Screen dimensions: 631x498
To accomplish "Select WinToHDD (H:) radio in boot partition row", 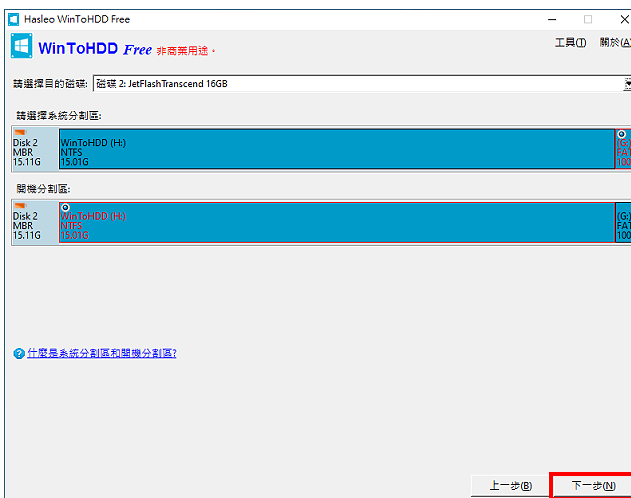I will point(65,208).
